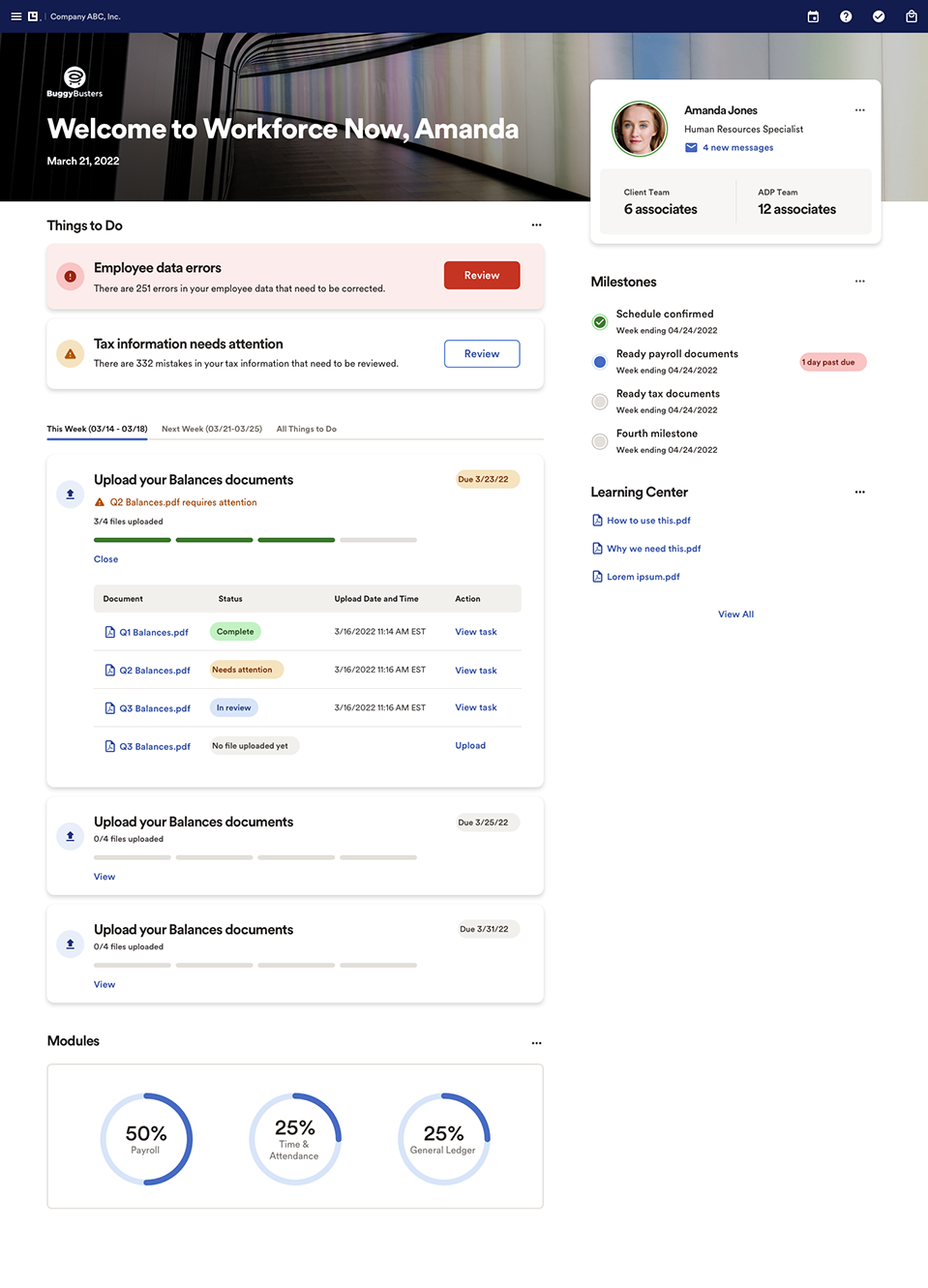The image size is (928, 1288).
Task: Open the clipboard icon in top bar
Action: click(911, 16)
